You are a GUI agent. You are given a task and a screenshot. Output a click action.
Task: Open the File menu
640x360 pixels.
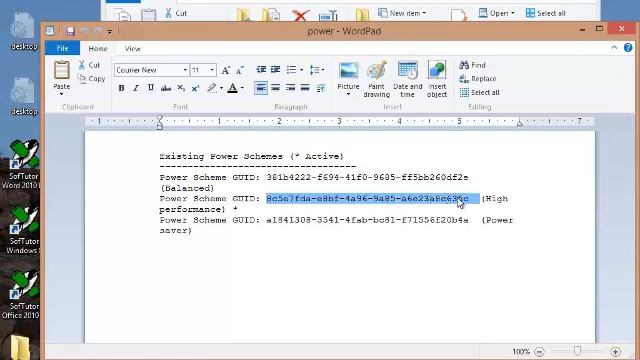[x=62, y=48]
